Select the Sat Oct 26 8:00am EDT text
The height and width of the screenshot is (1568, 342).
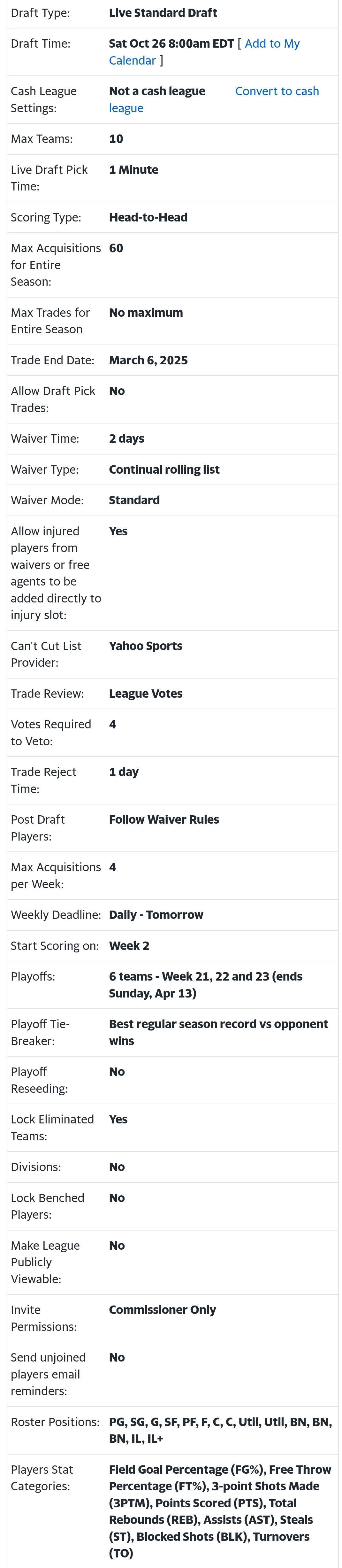171,44
